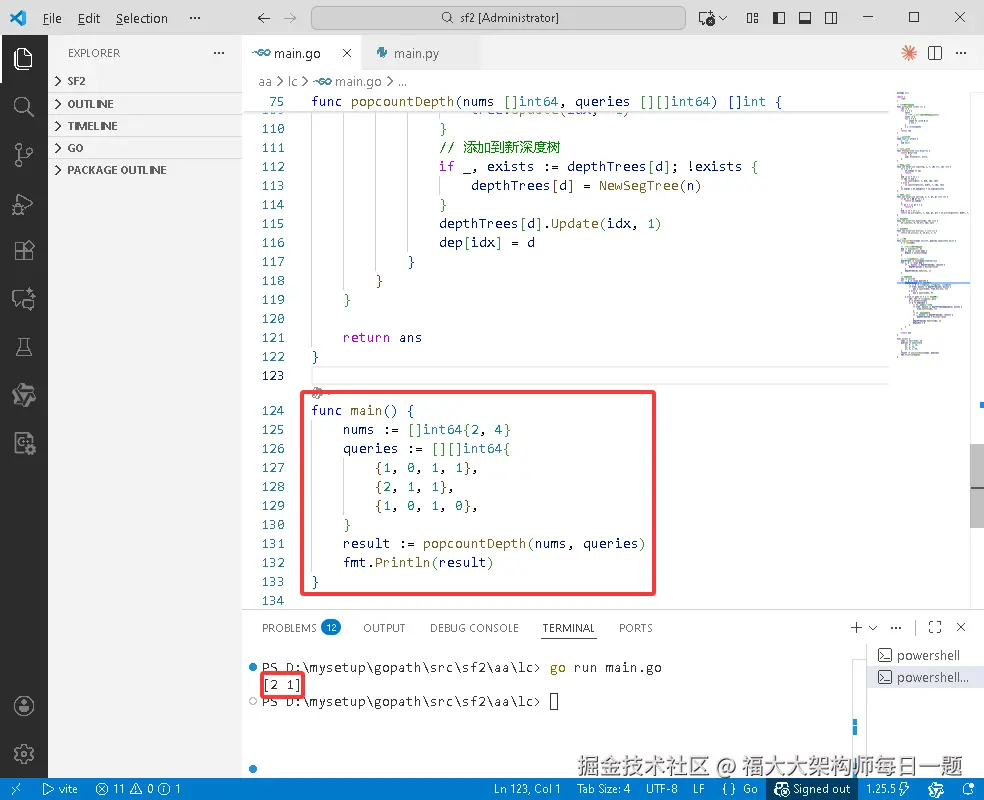Change the UTF-8 file encoding
The width and height of the screenshot is (984, 800).
(661, 789)
